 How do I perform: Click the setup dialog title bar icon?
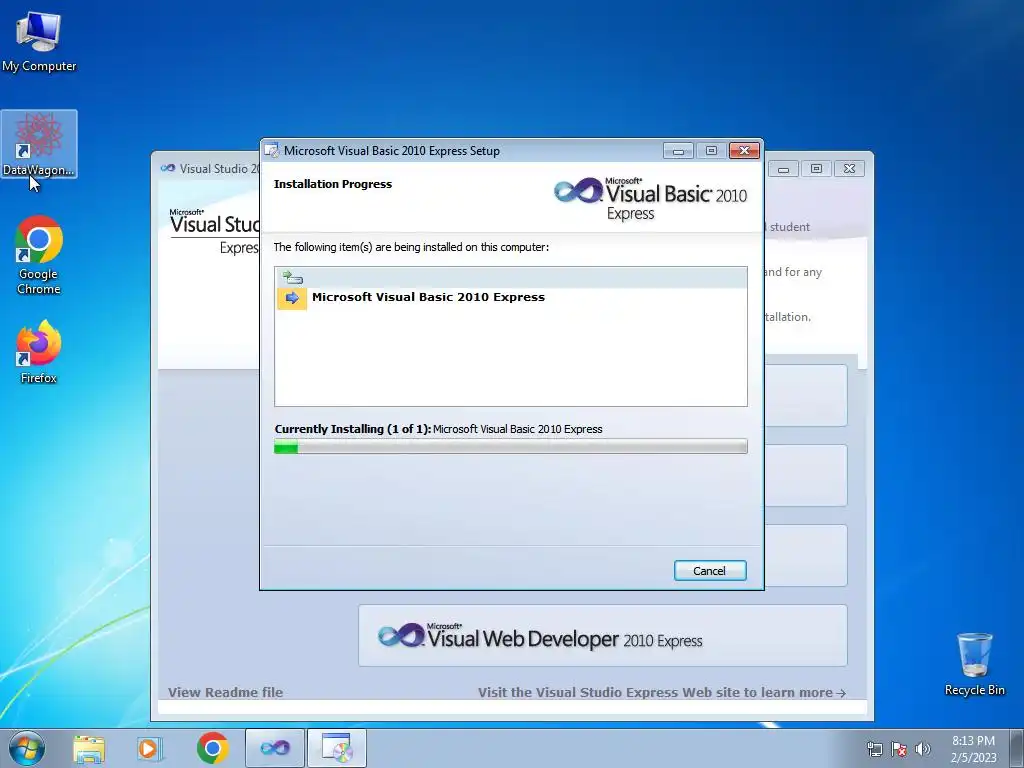click(272, 151)
